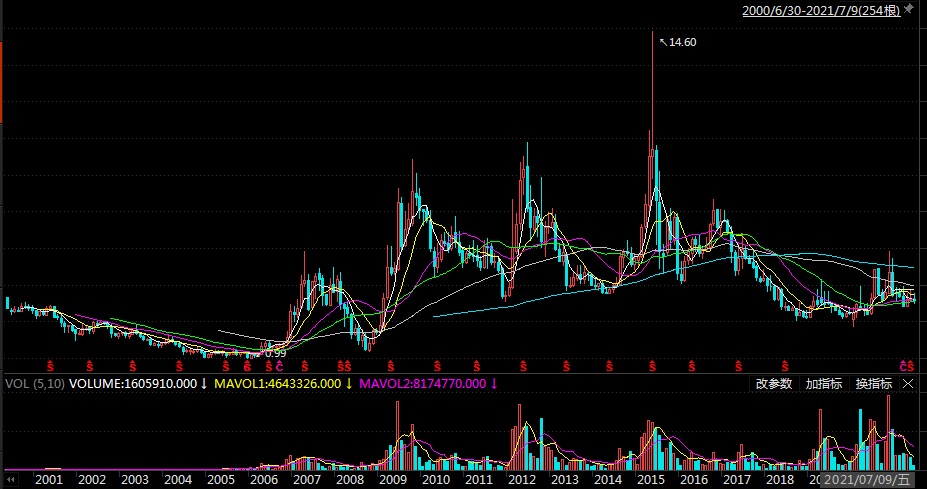Click year 2012 on the time axis
Viewport: 927px width, 489px height.
(x=522, y=480)
